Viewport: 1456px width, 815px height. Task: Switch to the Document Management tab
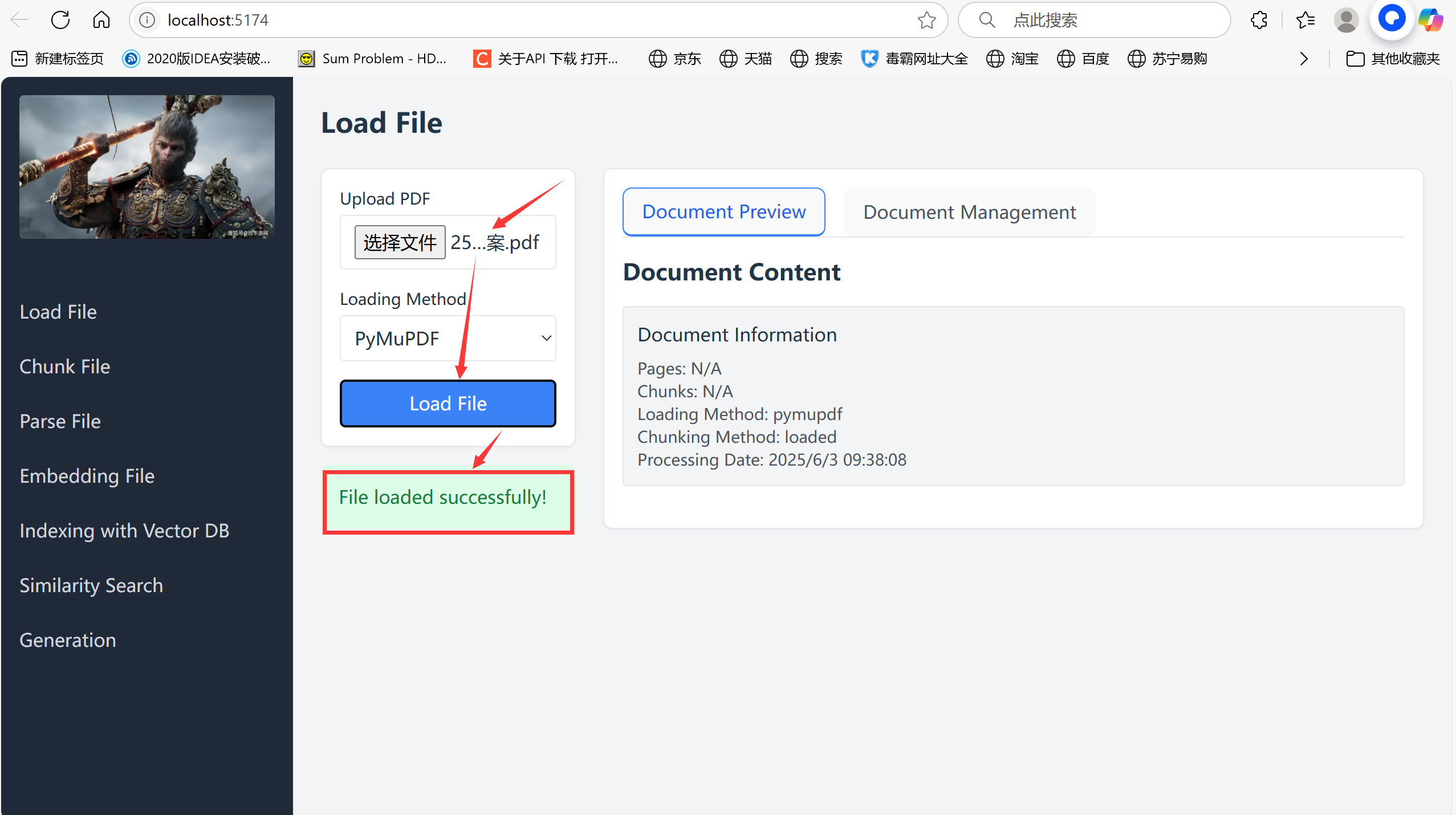pos(969,212)
